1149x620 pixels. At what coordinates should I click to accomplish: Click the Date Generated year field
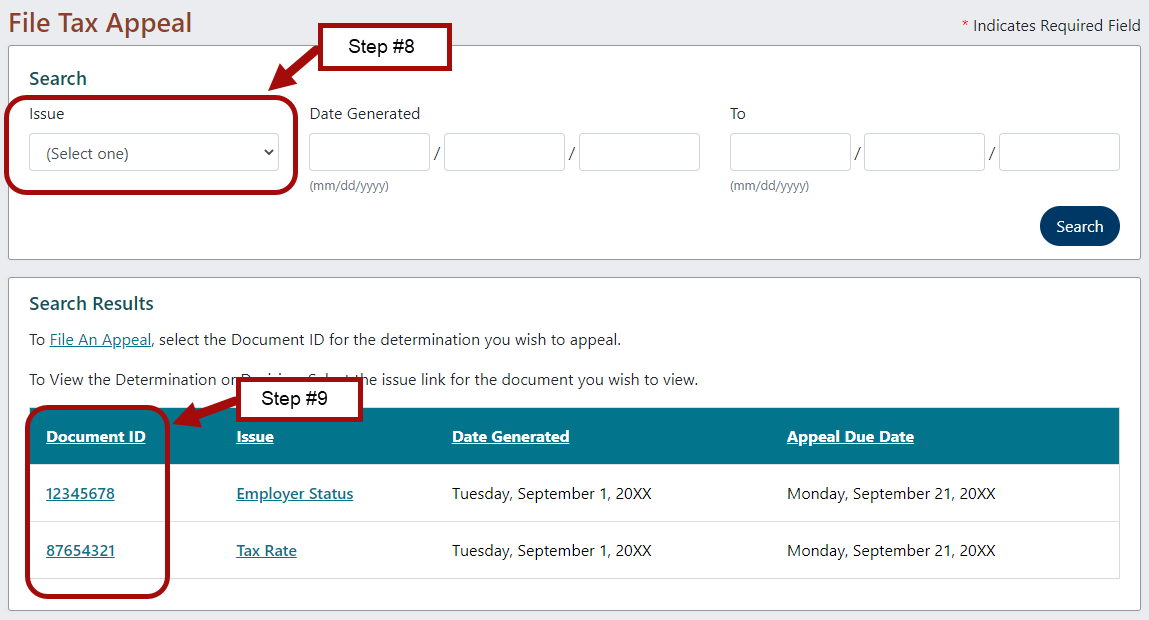coord(639,152)
